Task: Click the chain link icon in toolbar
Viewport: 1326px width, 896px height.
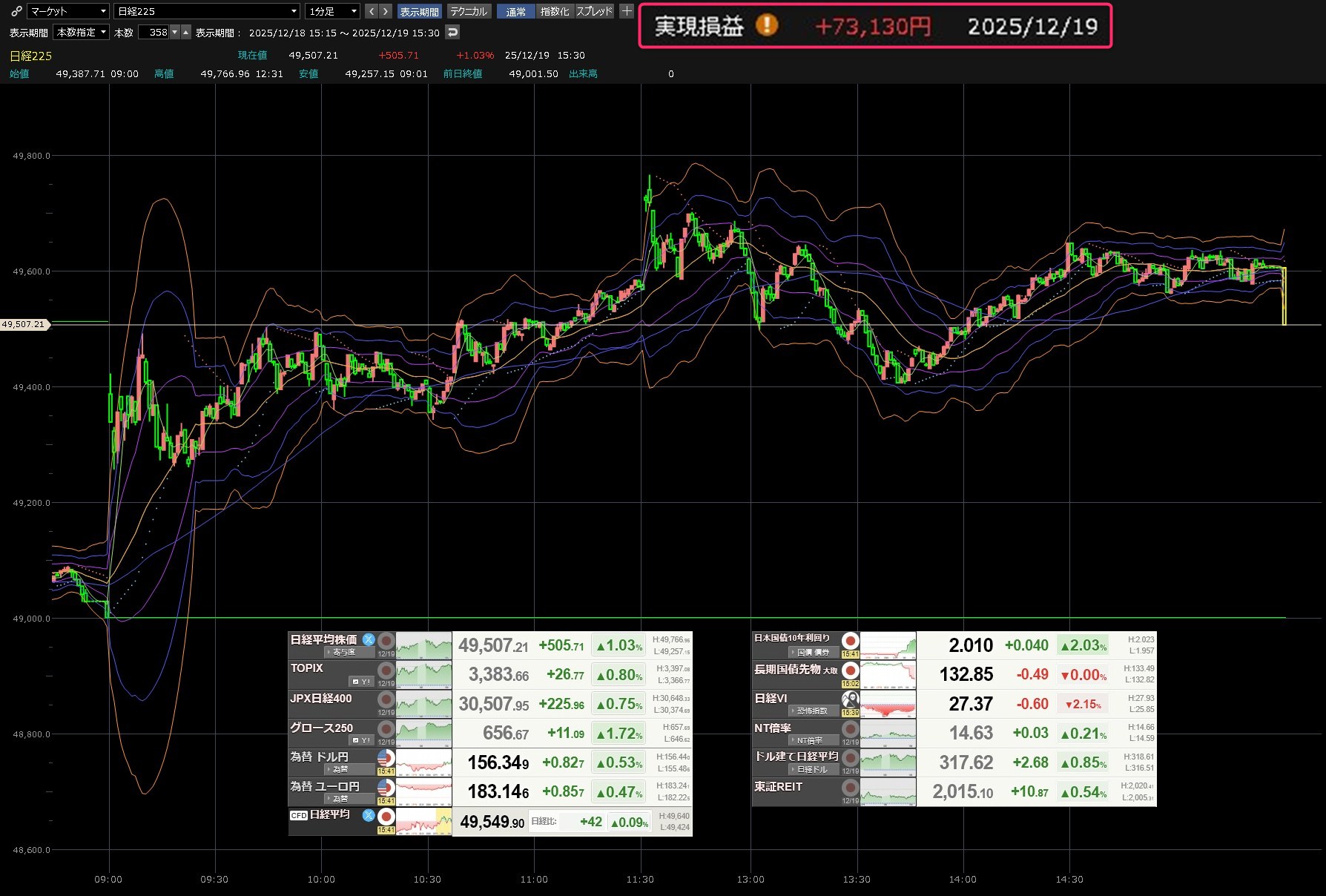Action: pyautogui.click(x=16, y=11)
